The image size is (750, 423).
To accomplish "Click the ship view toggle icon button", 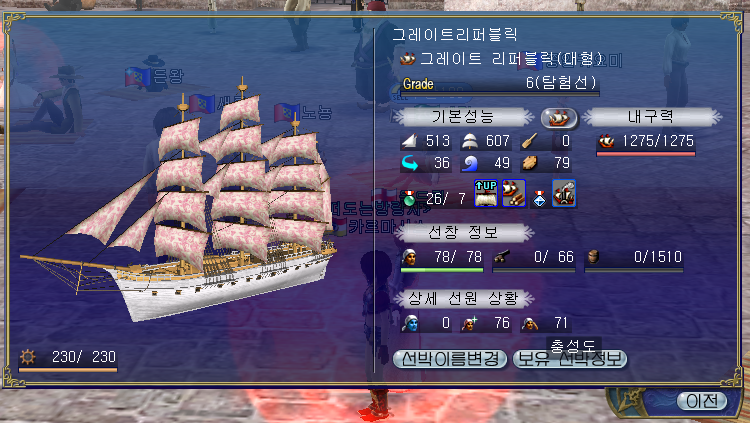I will coord(559,118).
